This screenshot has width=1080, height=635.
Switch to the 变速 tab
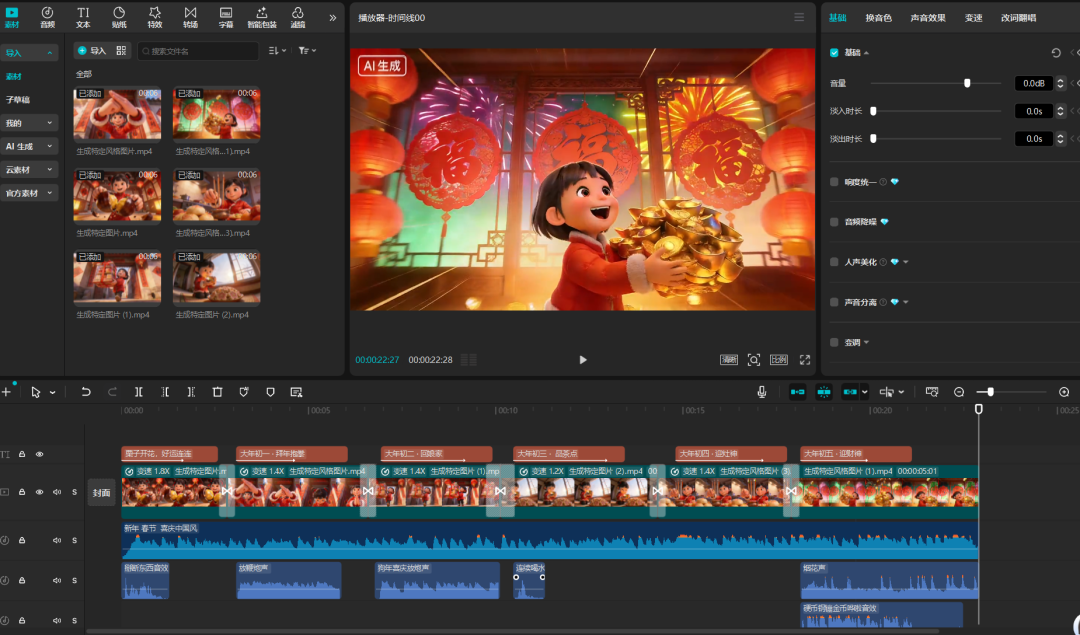(x=973, y=17)
